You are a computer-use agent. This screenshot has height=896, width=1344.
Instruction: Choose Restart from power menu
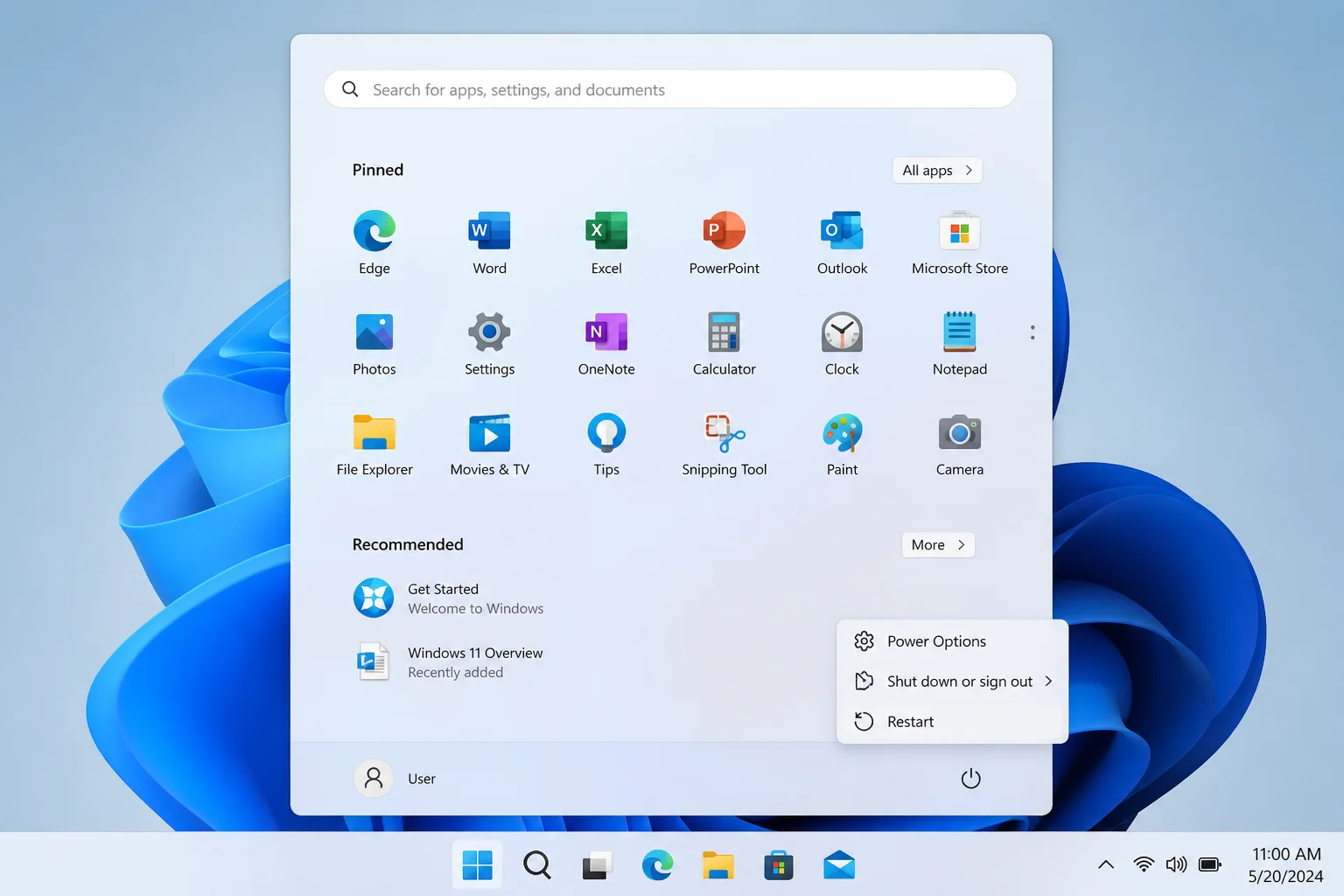[953, 722]
